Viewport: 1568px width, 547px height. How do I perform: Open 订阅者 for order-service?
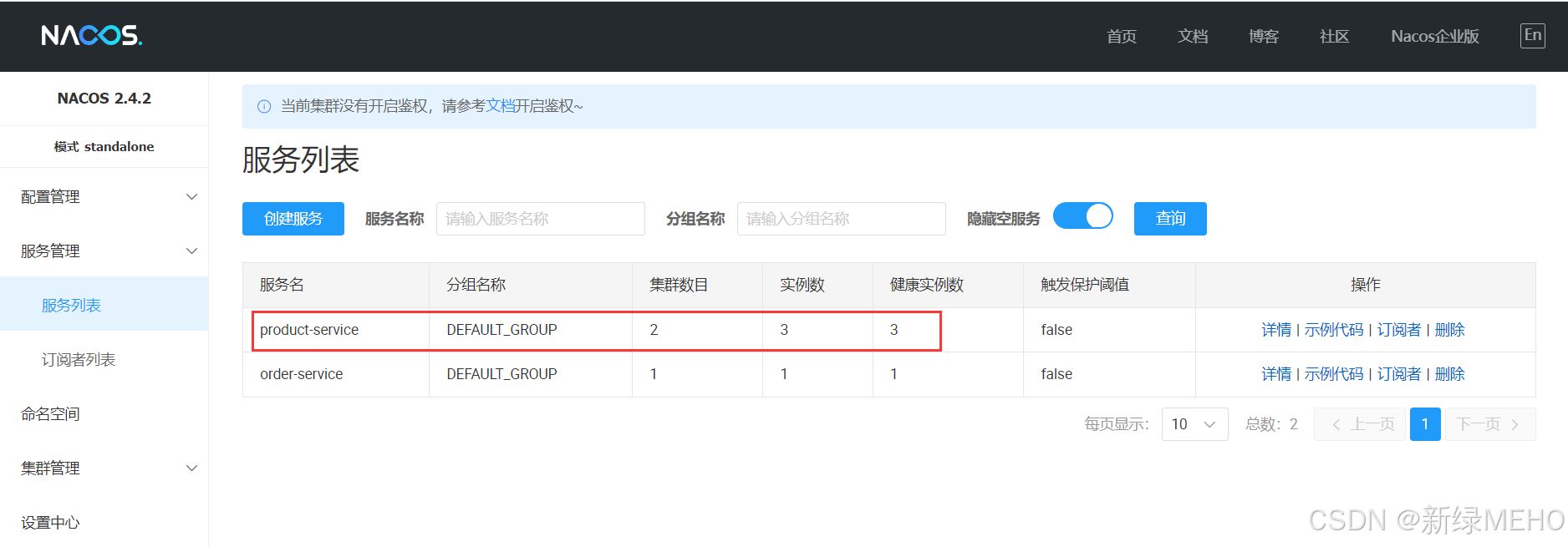click(1399, 374)
